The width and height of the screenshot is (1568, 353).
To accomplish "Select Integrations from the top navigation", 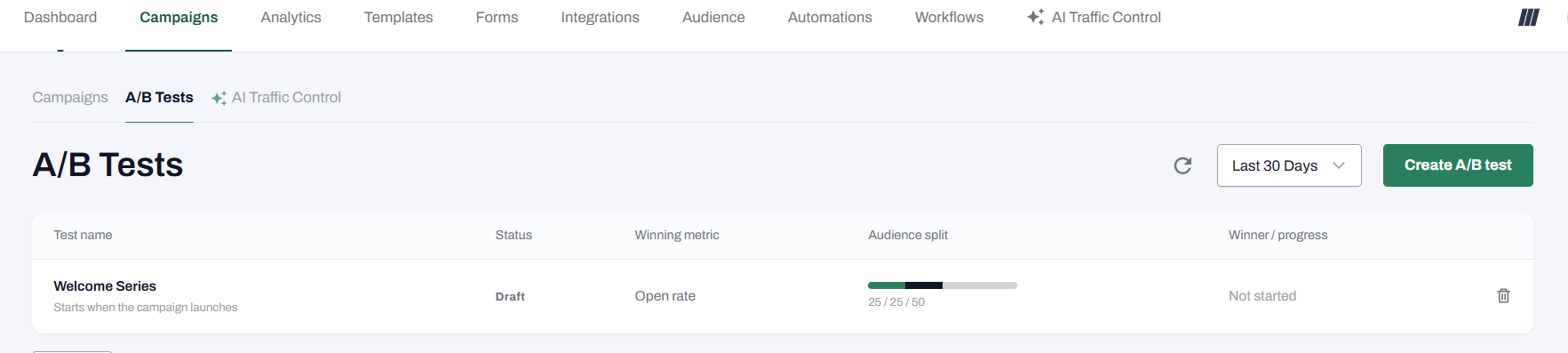I will pyautogui.click(x=600, y=17).
